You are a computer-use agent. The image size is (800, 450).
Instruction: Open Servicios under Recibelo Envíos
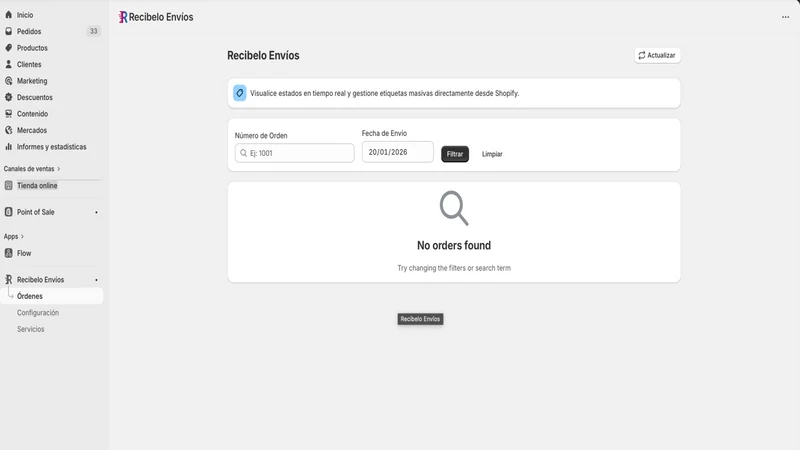coord(31,329)
